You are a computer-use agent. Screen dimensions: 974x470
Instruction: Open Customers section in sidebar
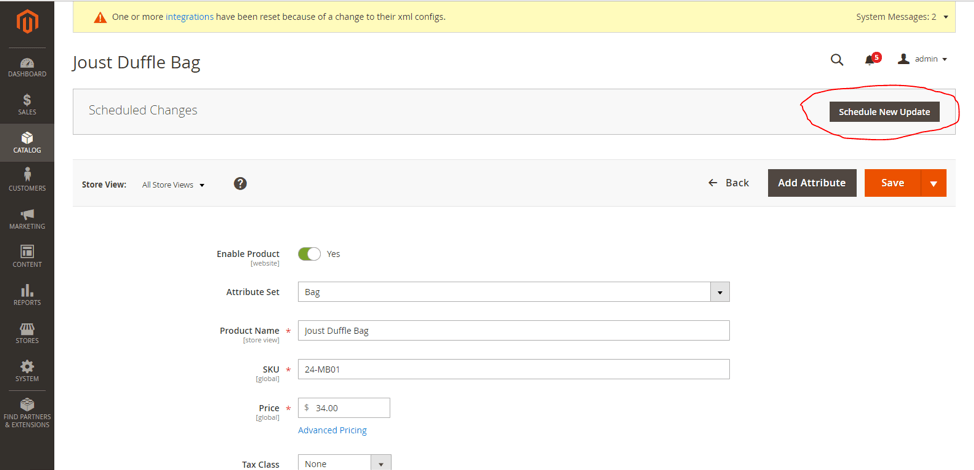27,181
